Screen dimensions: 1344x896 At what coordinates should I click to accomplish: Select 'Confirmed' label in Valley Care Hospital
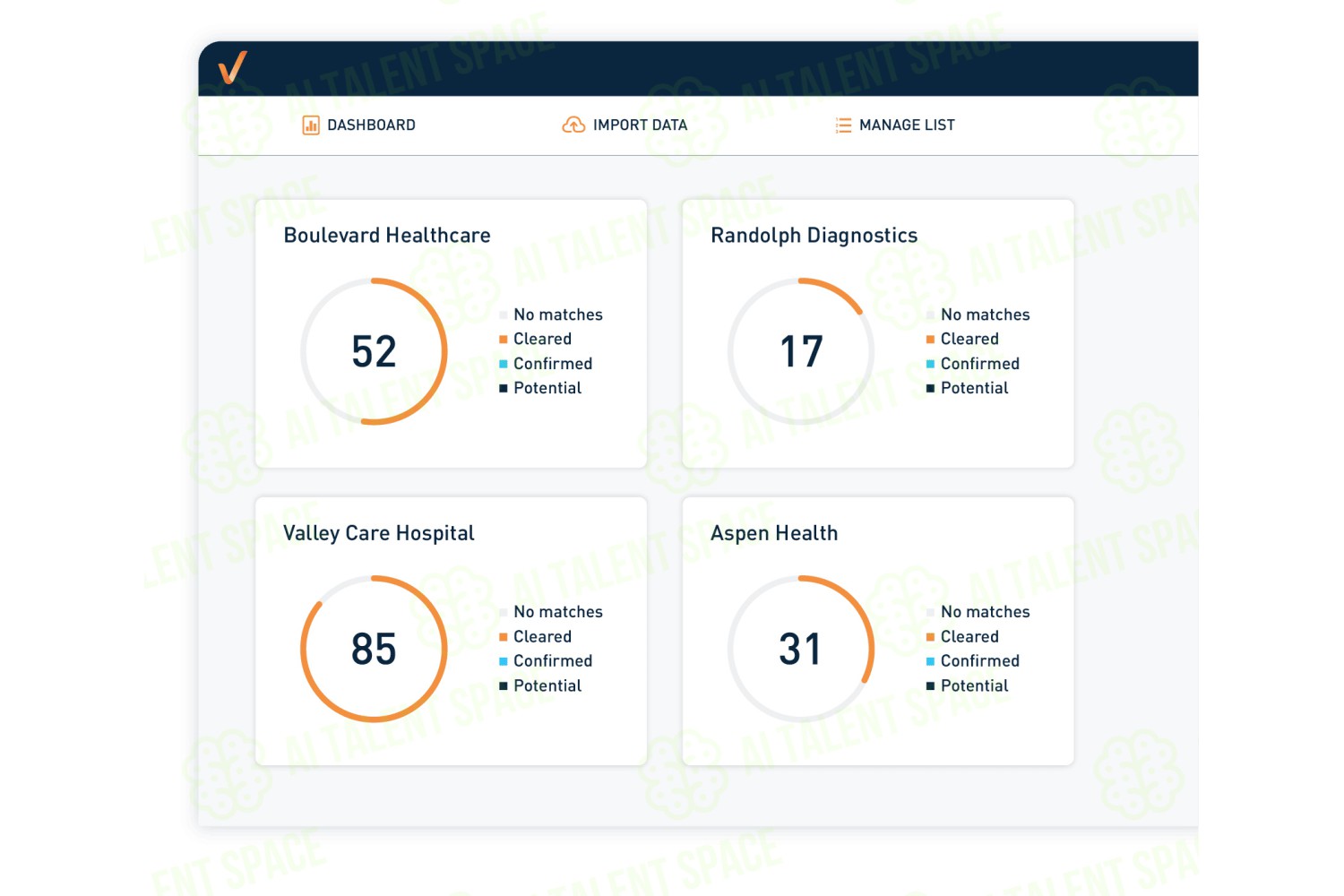click(x=553, y=661)
